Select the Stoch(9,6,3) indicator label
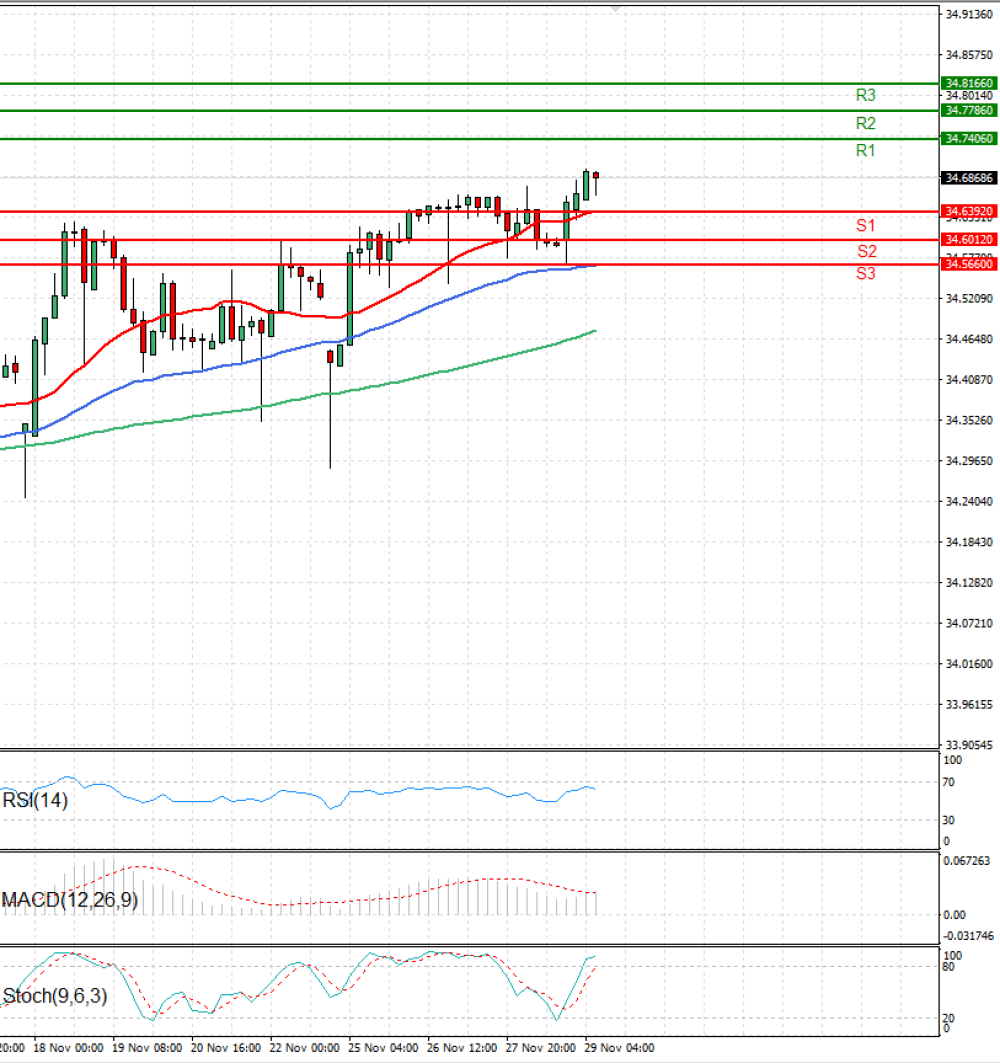 pyautogui.click(x=55, y=996)
